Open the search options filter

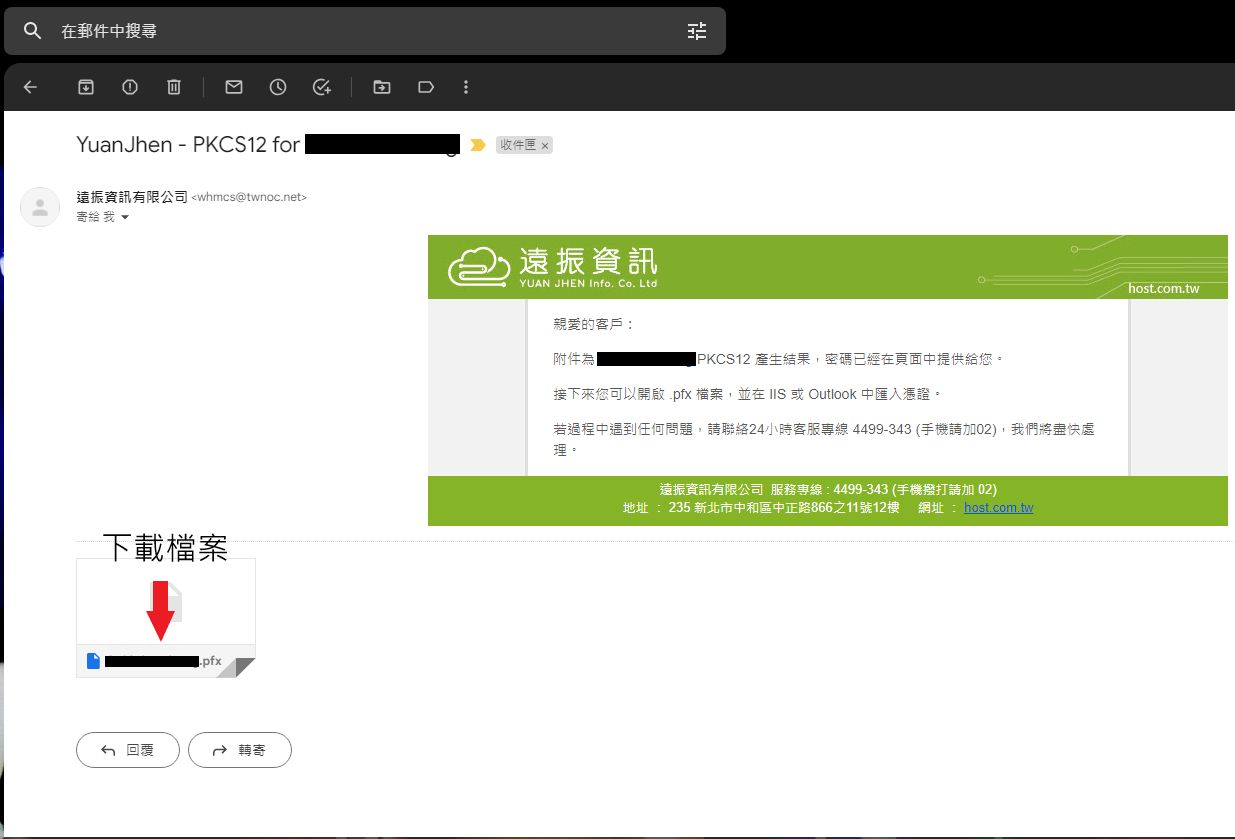pos(697,31)
